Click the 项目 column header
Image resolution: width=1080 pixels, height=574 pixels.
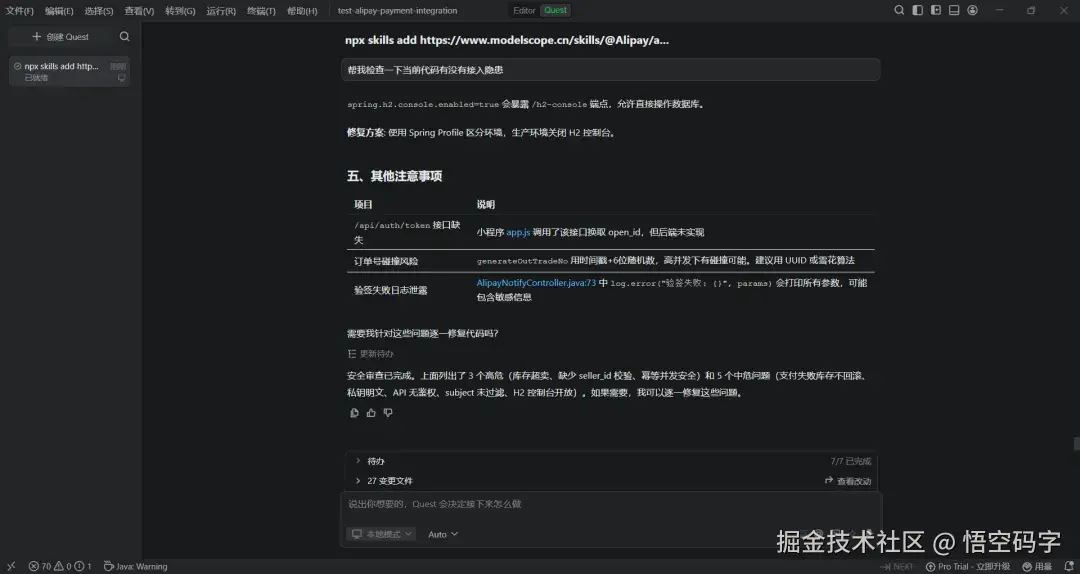pos(363,205)
